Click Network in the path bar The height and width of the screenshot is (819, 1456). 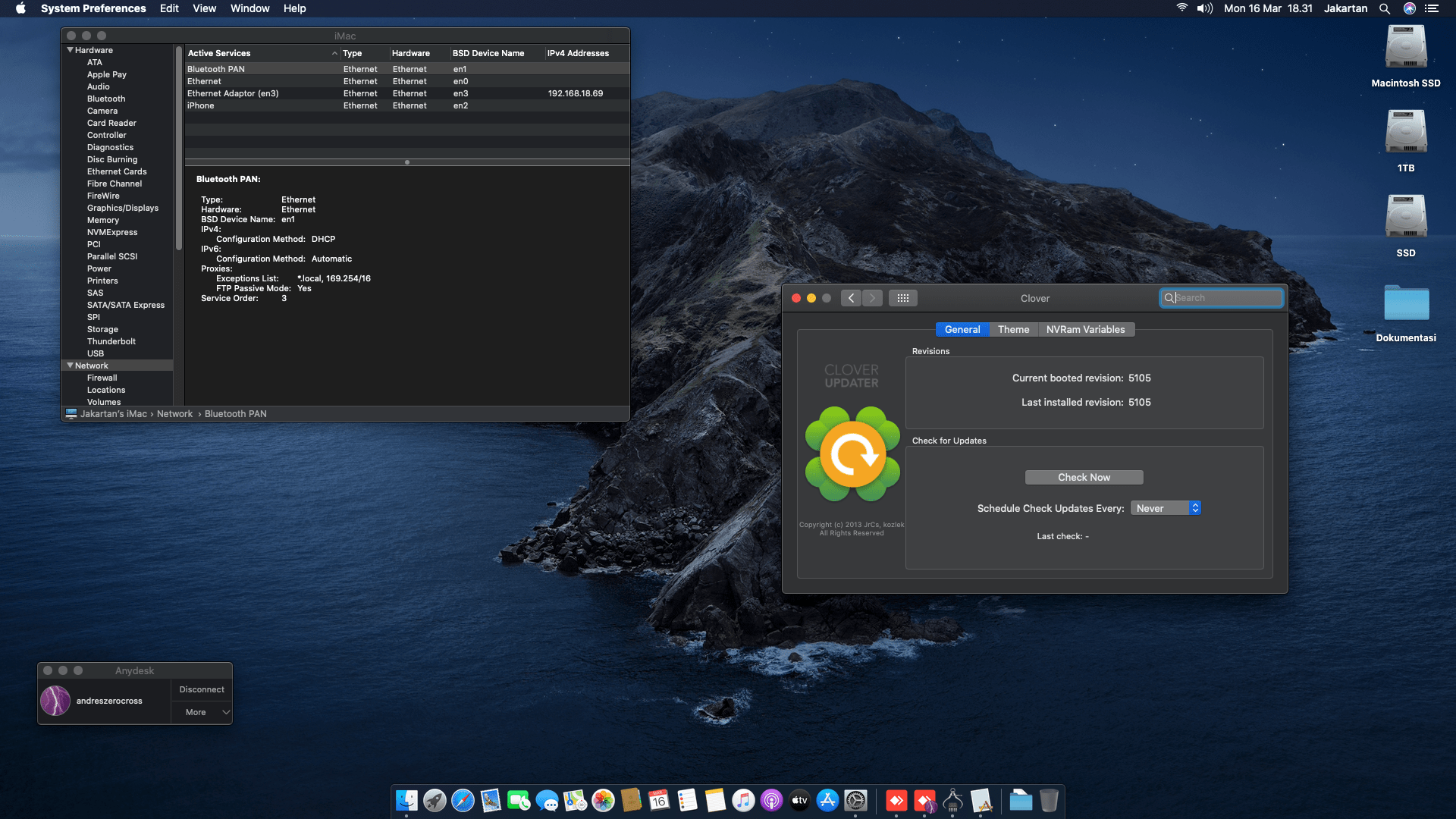coord(174,414)
